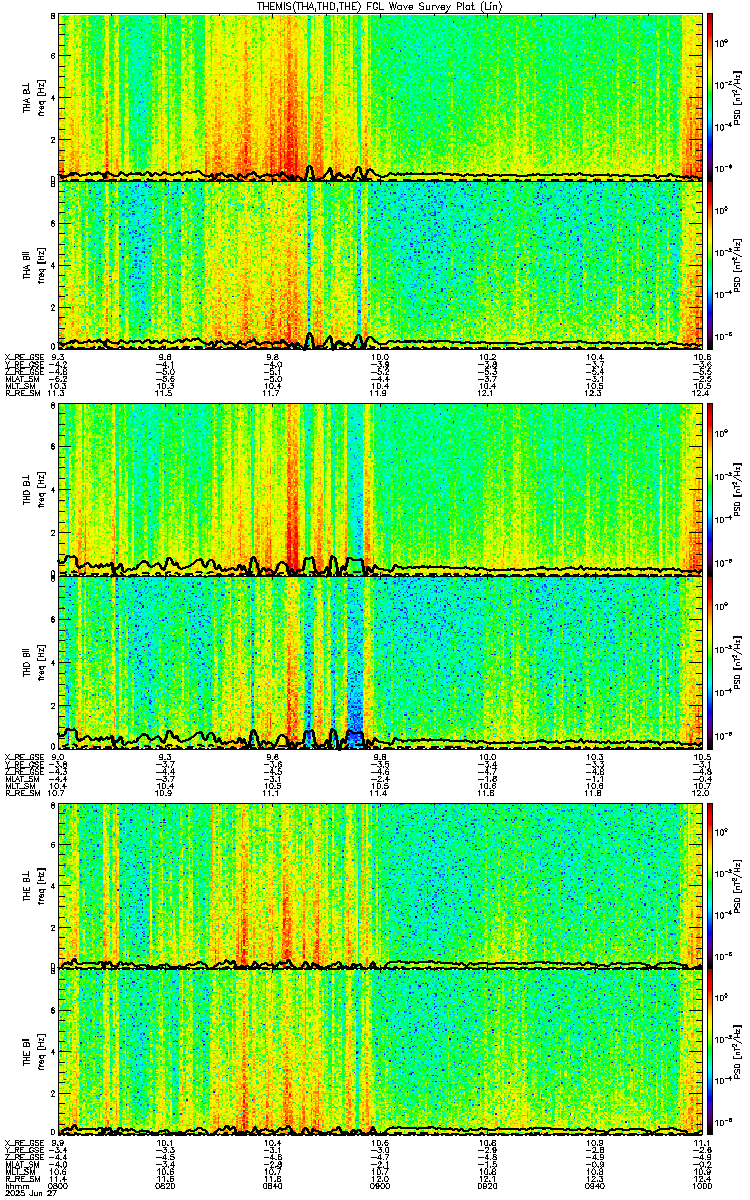The width and height of the screenshot is (750, 1200).
Task: Select the THD B-parallel y-axis label
Action: point(33,662)
